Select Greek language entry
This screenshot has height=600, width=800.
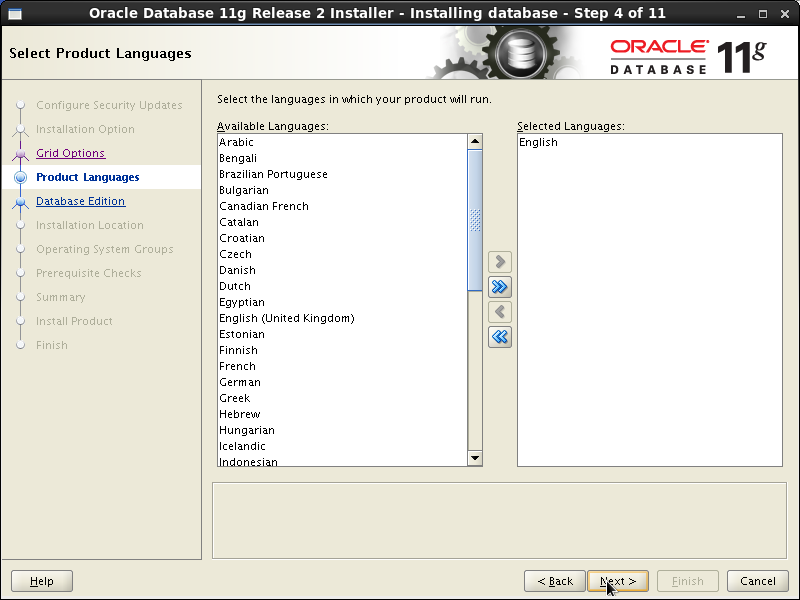(342, 398)
